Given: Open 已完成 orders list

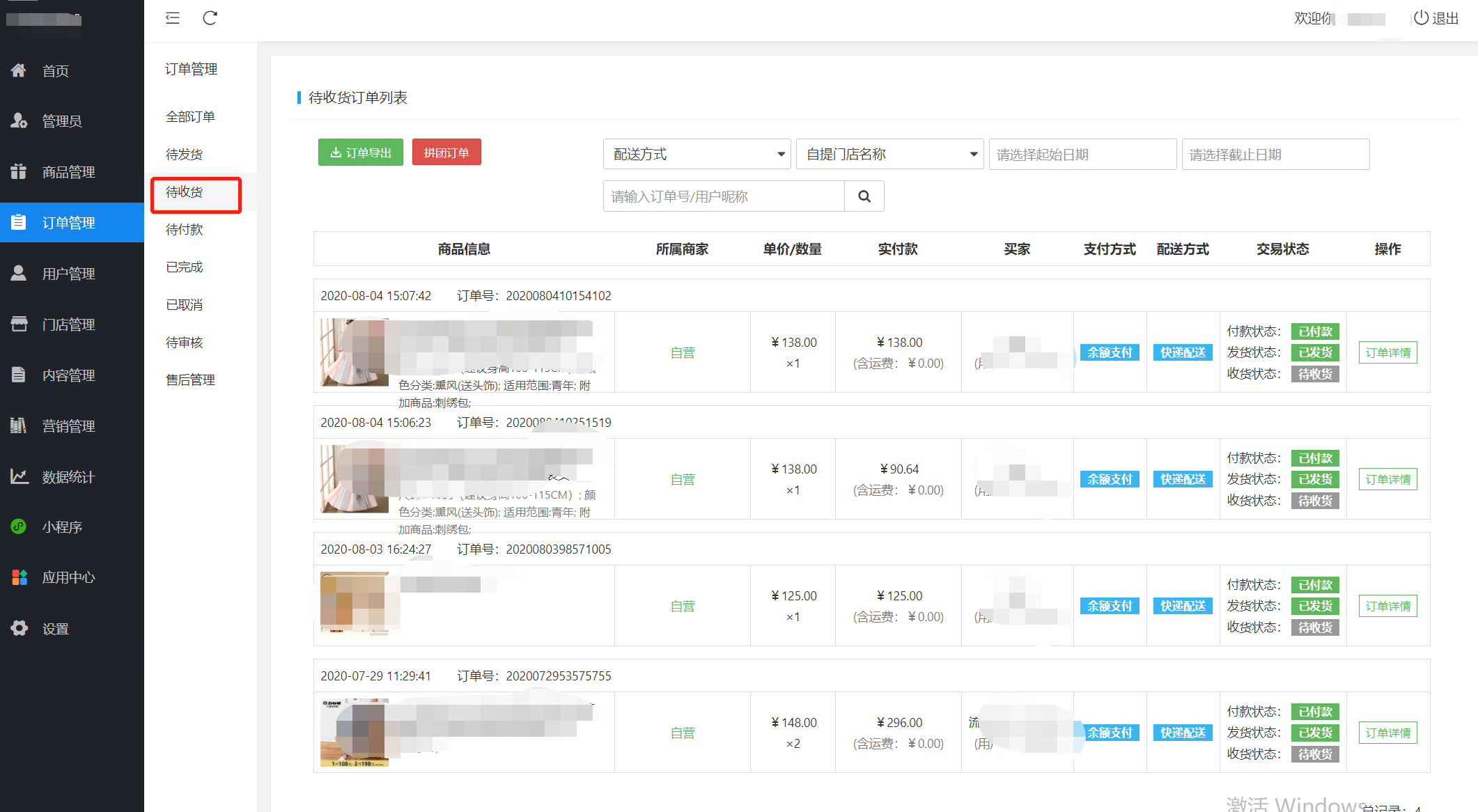Looking at the screenshot, I should (185, 267).
